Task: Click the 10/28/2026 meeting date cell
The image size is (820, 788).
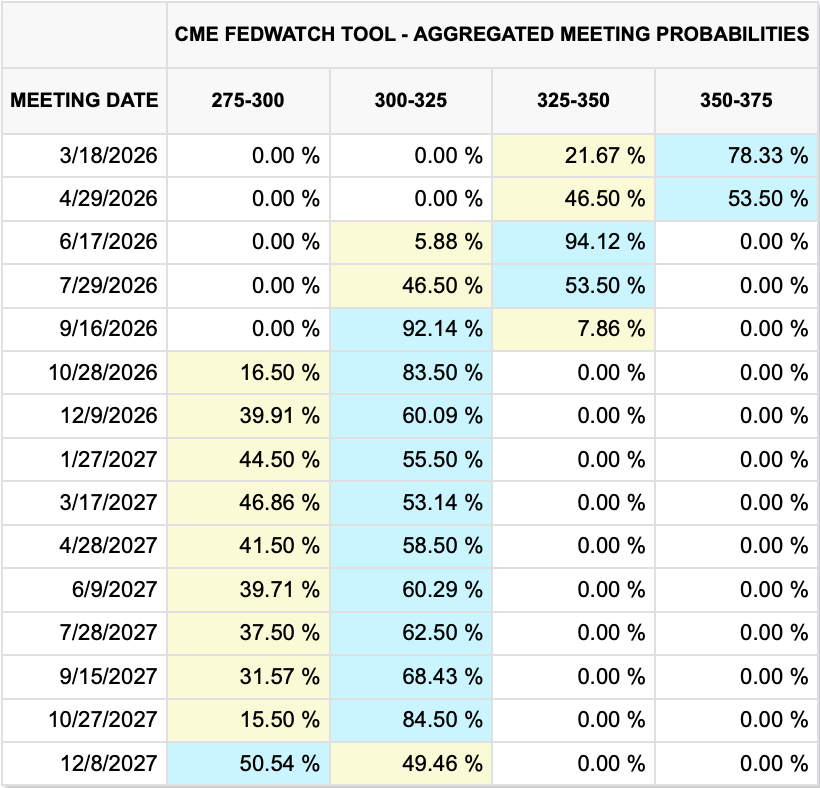Action: 84,373
